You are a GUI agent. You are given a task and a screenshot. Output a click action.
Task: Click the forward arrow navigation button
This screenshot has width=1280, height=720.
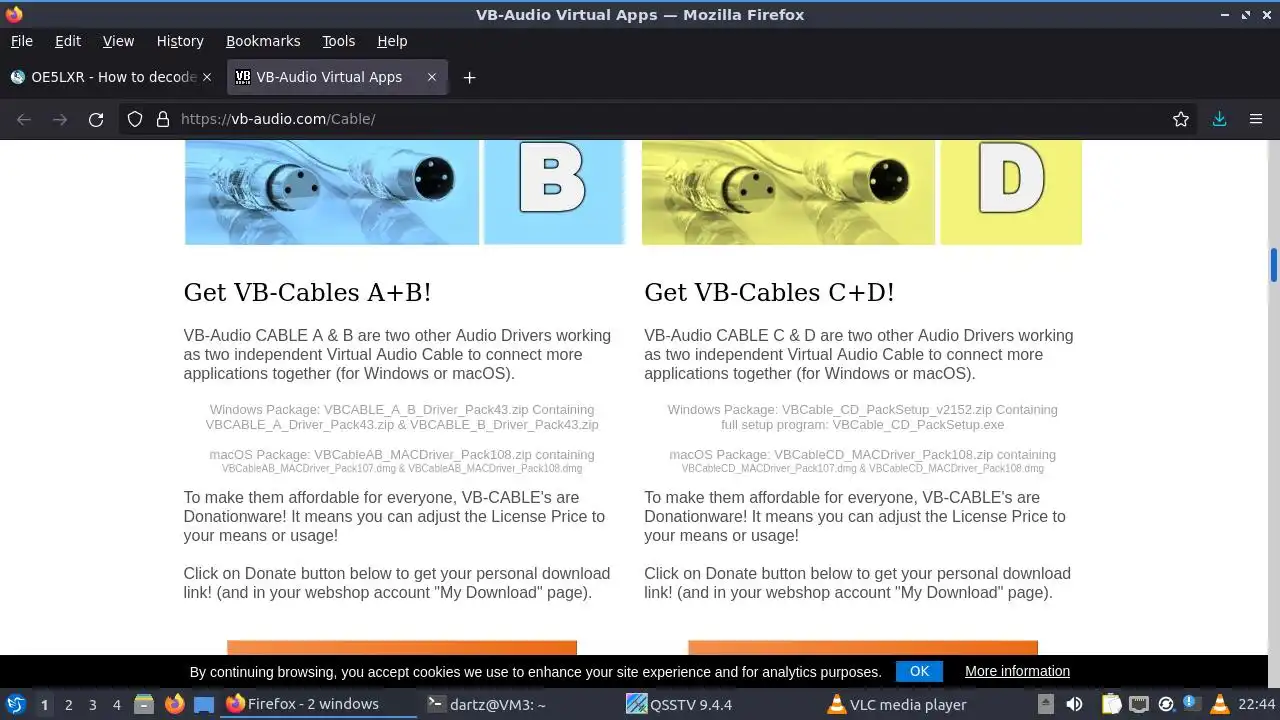[x=60, y=119]
